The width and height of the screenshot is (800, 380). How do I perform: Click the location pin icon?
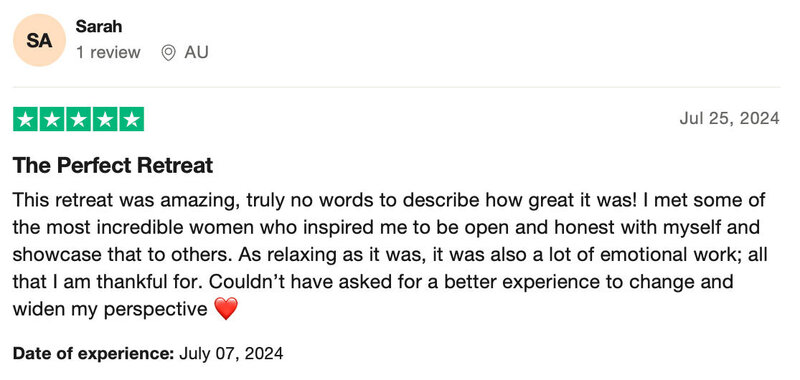tap(168, 53)
